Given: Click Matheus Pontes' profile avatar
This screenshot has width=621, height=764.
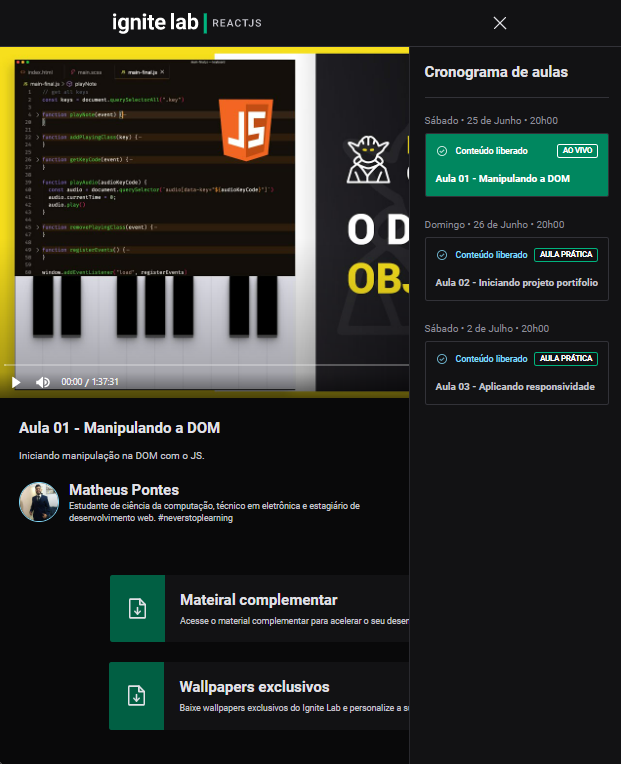Looking at the screenshot, I should coord(39,502).
